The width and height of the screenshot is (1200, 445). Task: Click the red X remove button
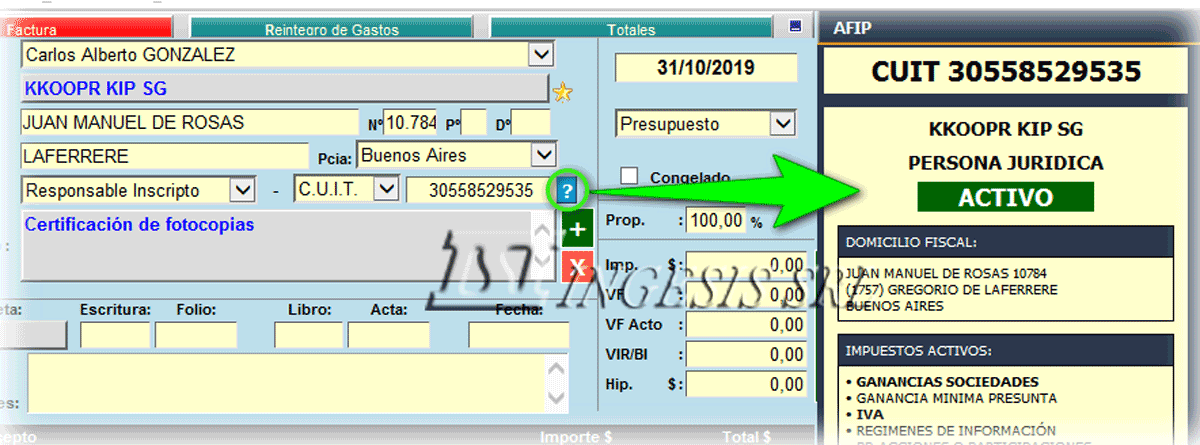pos(576,268)
